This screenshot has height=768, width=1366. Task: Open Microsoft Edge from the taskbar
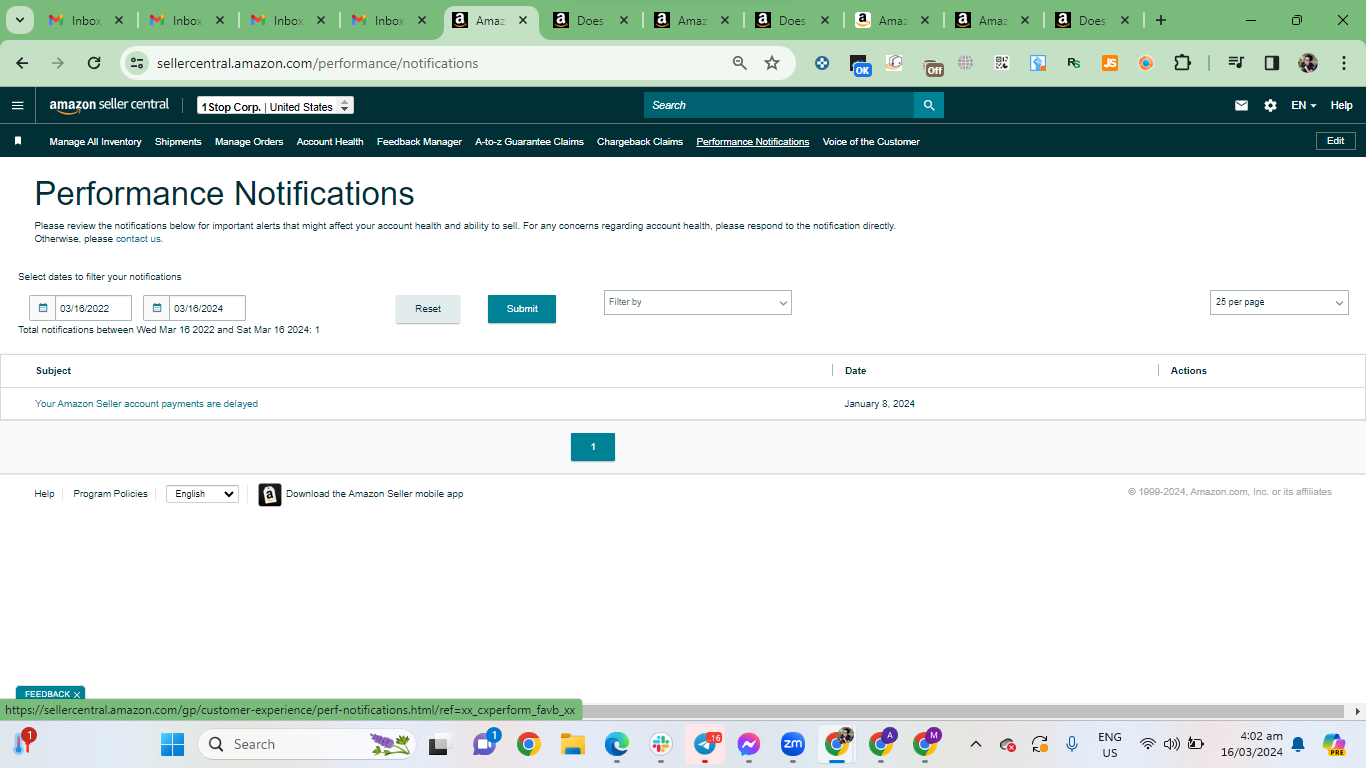617,744
